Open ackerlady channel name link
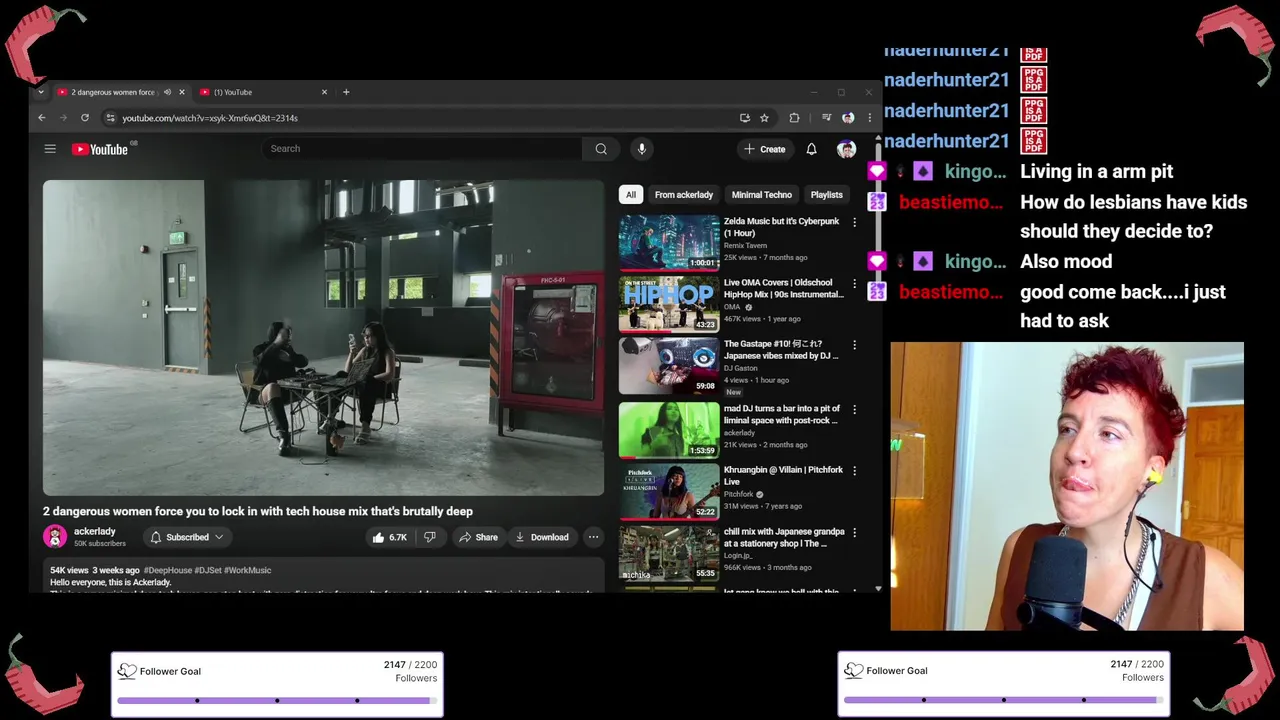 (x=95, y=531)
